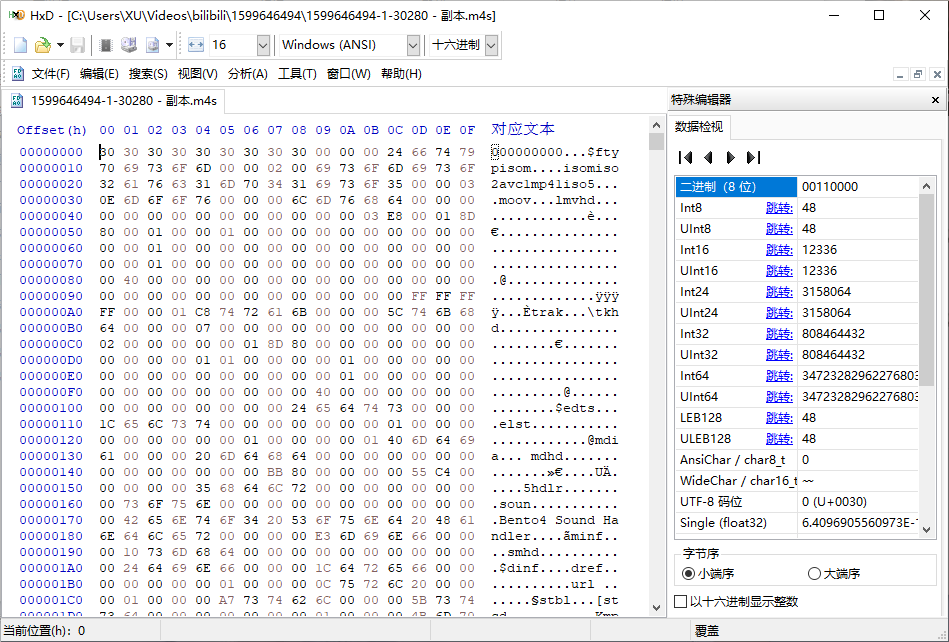Go to previous byte in data inspector
Image resolution: width=949 pixels, height=642 pixels.
click(709, 157)
